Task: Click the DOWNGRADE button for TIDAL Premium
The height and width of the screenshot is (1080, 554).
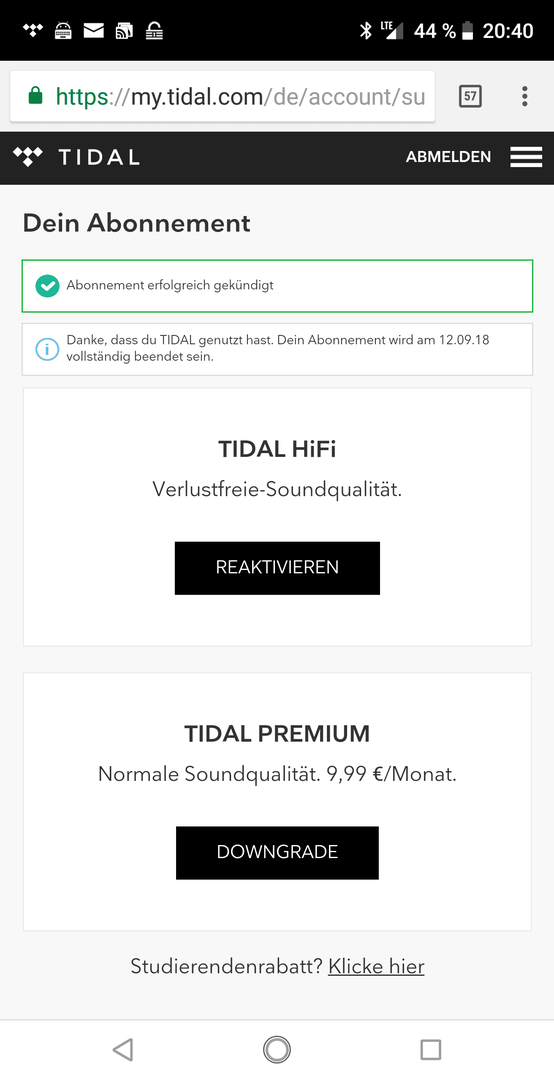Action: click(x=277, y=853)
